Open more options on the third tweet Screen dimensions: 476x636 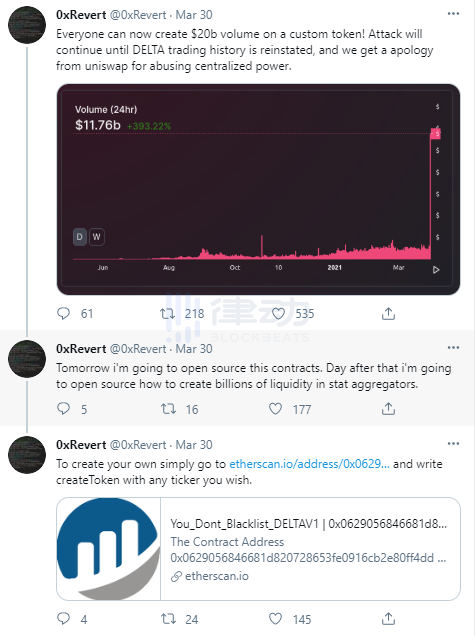[x=453, y=443]
